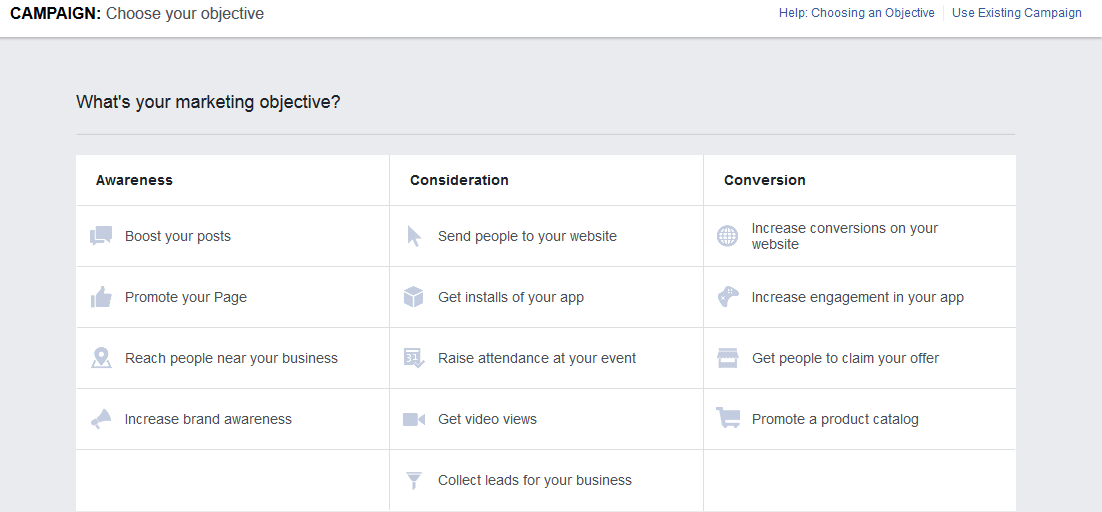
Task: Click the box icon for app installs
Action: pos(414,297)
